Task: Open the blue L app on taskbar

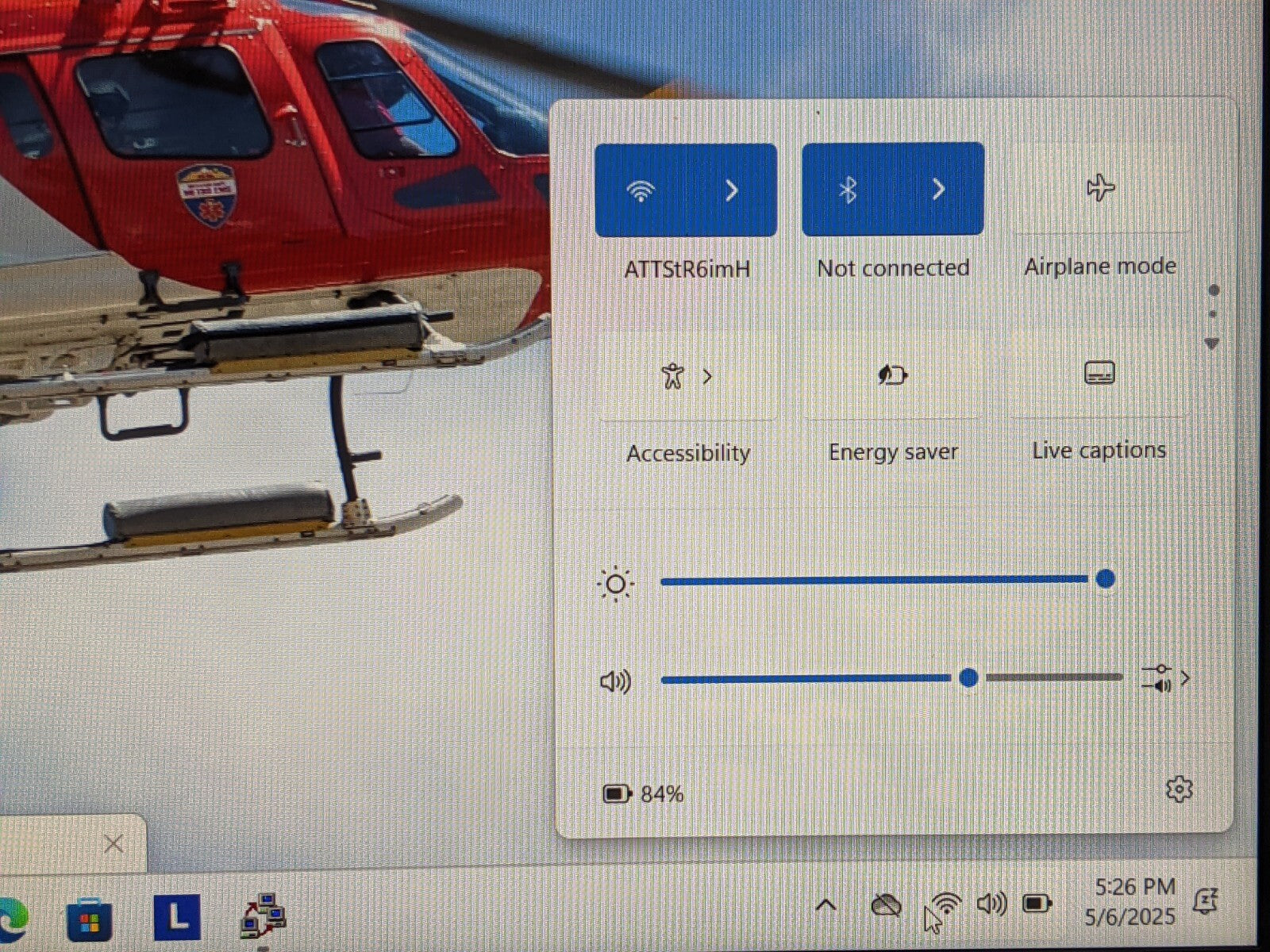Action: [x=177, y=919]
